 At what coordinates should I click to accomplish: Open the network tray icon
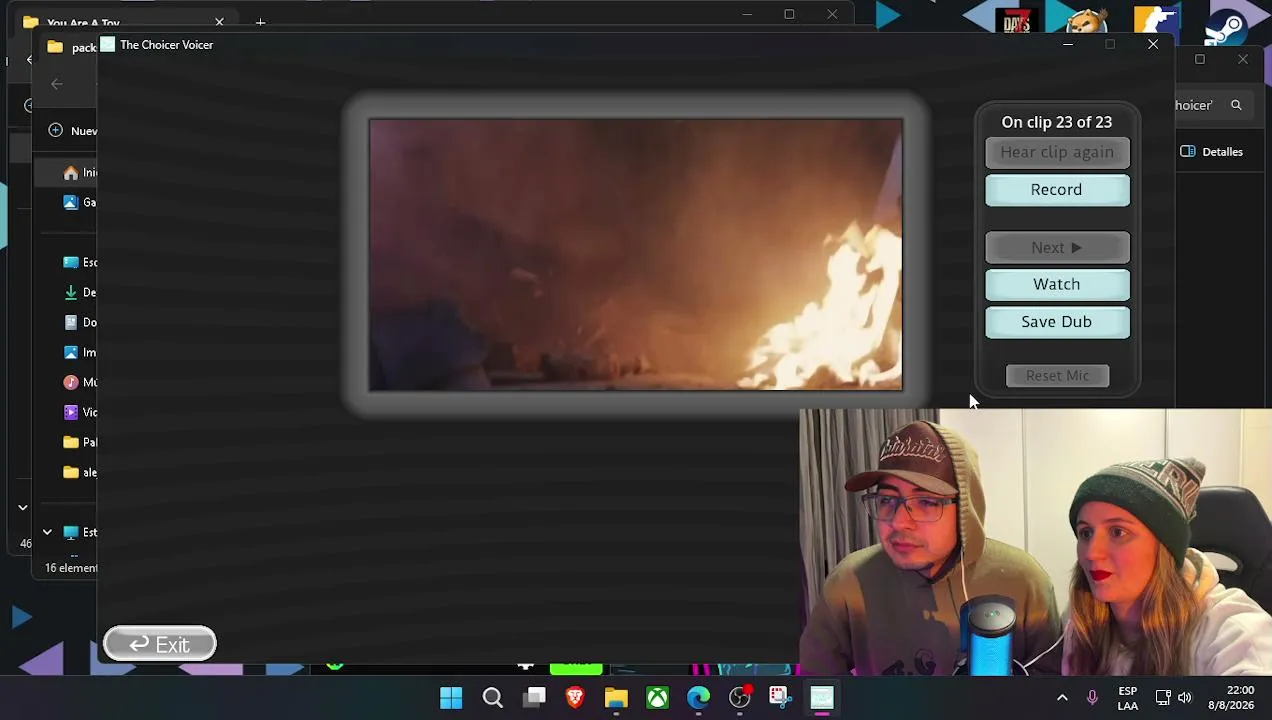1163,698
